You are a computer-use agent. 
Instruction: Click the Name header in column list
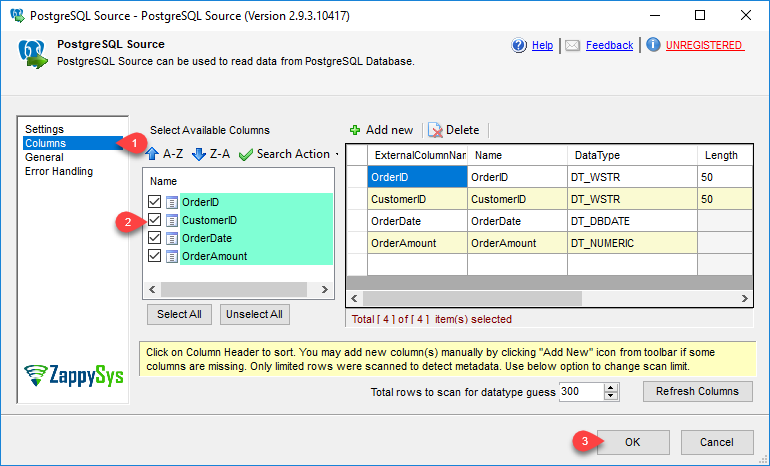coord(164,181)
